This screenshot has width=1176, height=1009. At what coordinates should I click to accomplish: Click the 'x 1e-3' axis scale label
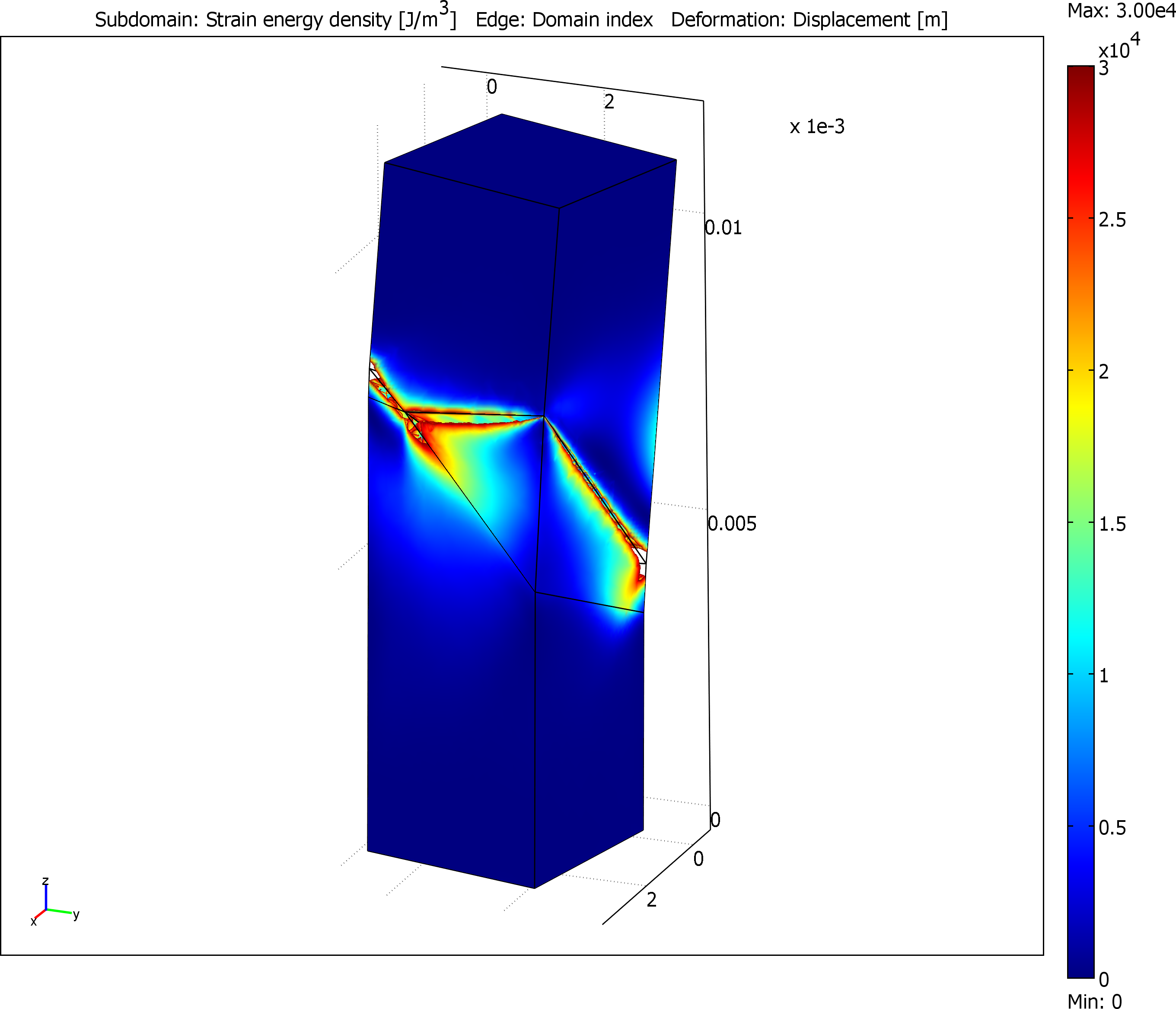817,127
